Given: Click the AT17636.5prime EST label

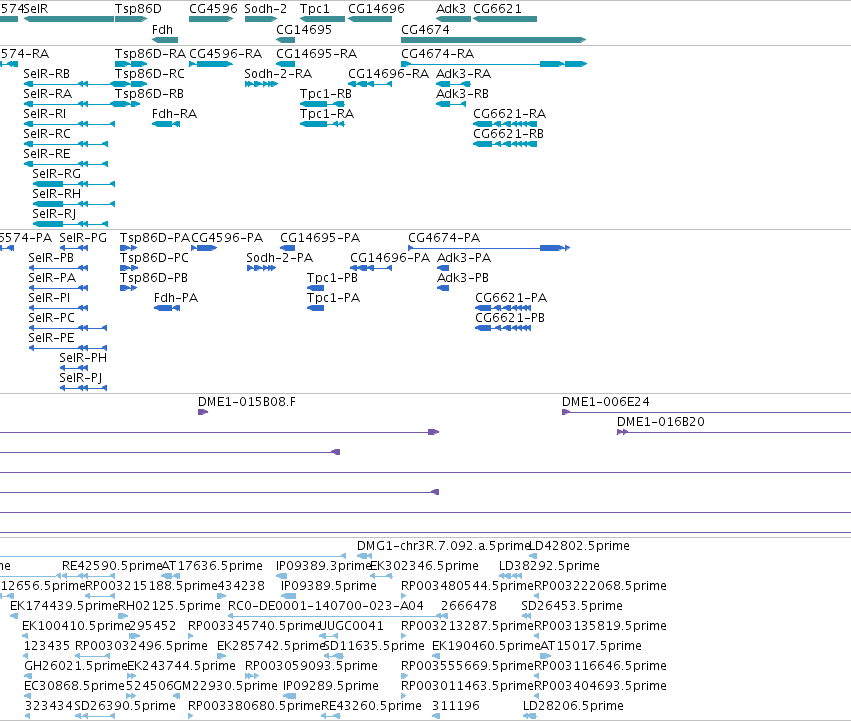Looking at the screenshot, I should pos(212,565).
